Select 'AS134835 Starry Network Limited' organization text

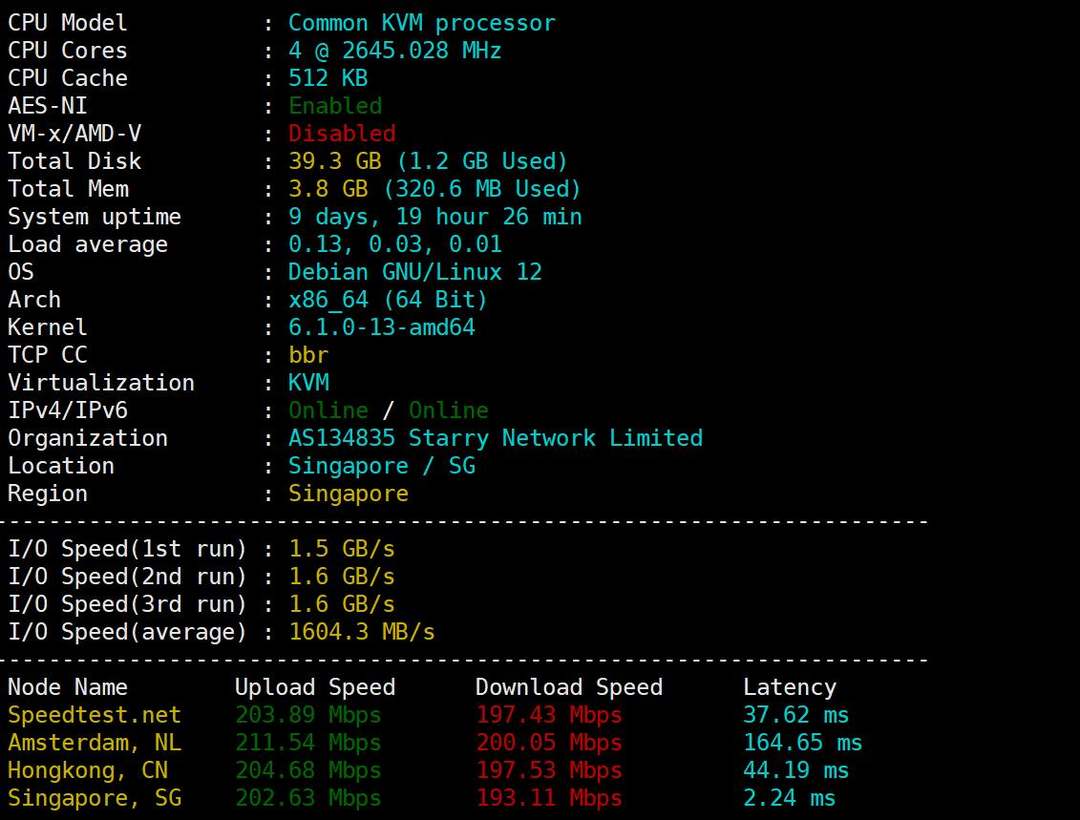495,438
